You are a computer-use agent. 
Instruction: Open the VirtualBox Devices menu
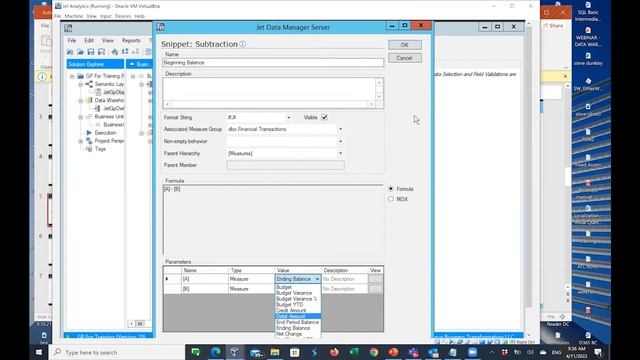click(123, 16)
